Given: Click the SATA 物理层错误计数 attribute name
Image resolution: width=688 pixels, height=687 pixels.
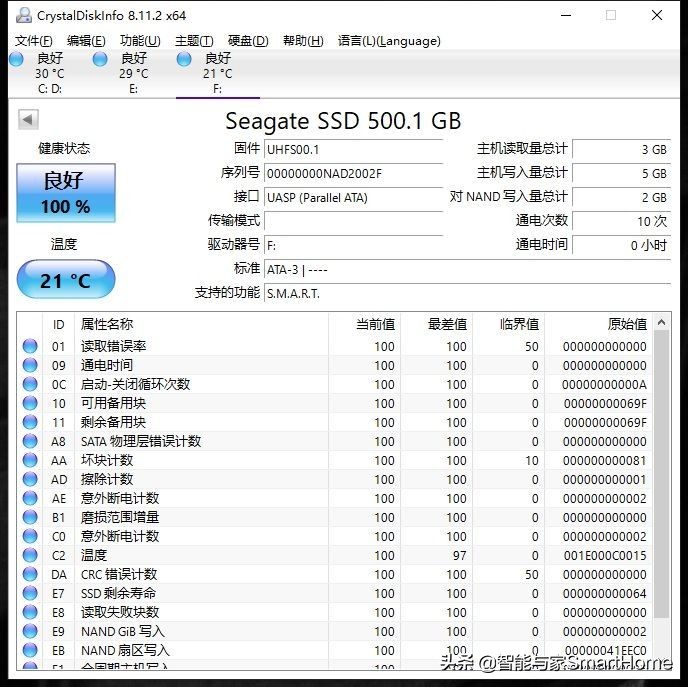Looking at the screenshot, I should 141,441.
